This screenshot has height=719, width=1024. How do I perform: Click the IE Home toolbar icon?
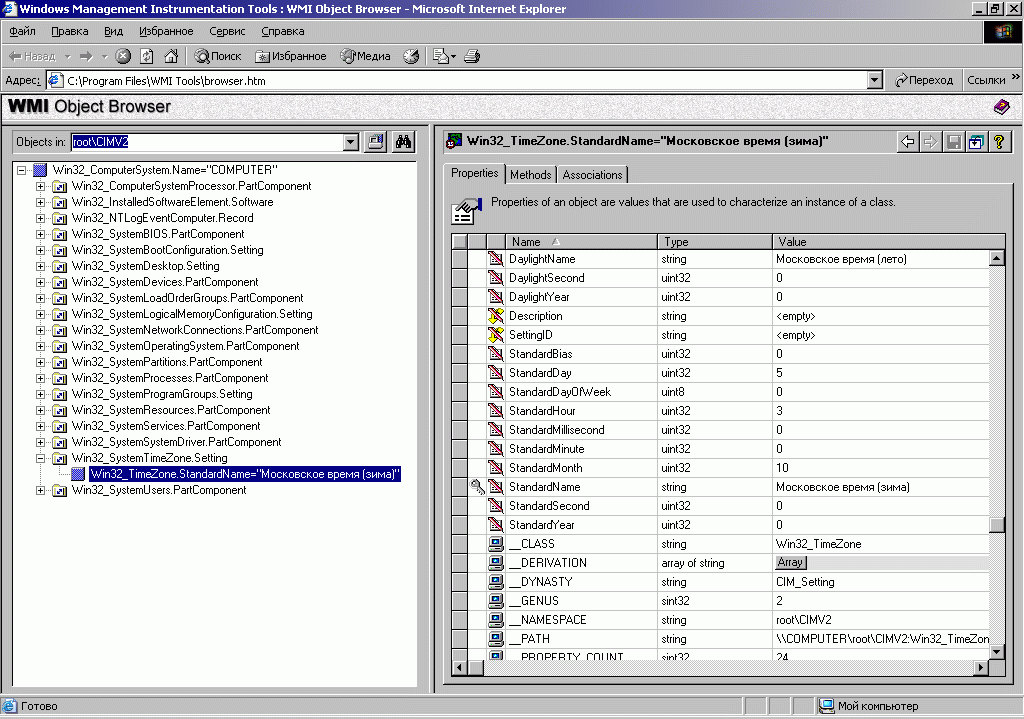pos(171,56)
